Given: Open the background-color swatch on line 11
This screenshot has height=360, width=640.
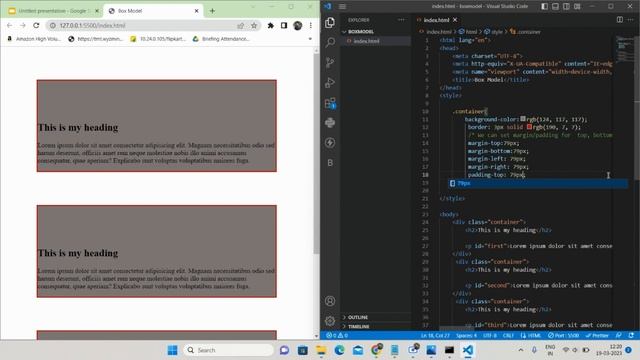Looking at the screenshot, I should [x=523, y=119].
